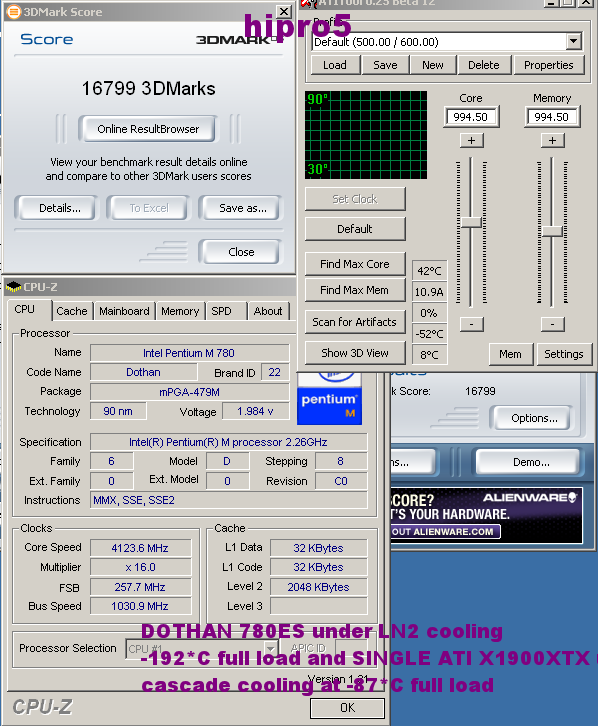Click the processor name Intel Pentium M 780
Viewport: 598px width, 726px height.
[x=189, y=353]
